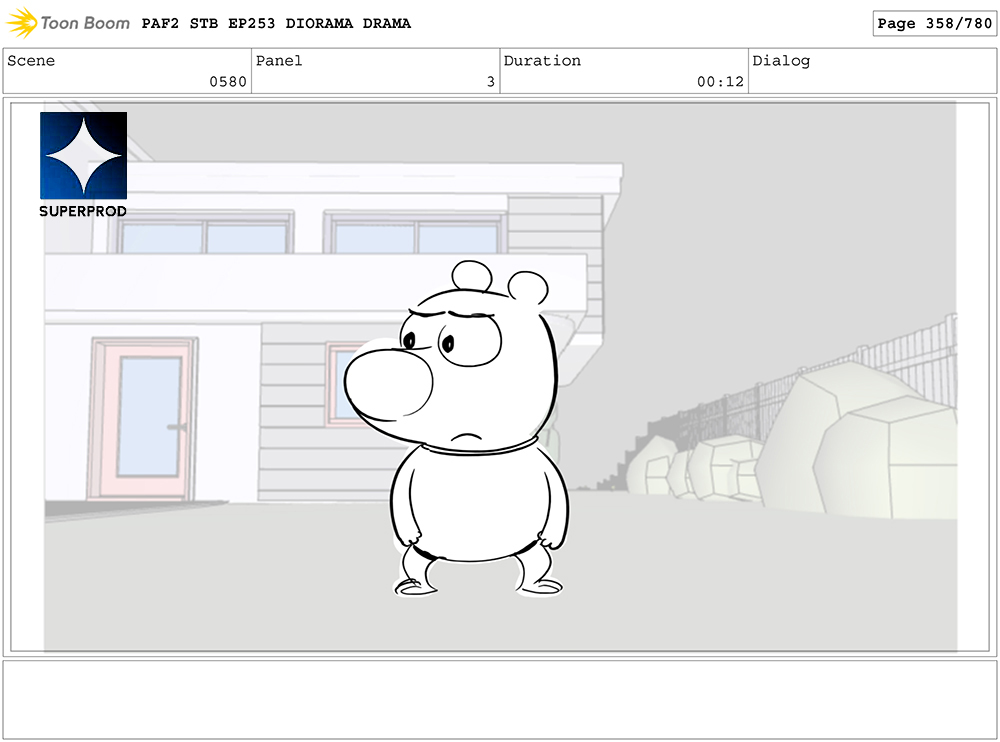1000x742 pixels.
Task: Click the Dialog header label
Action: [781, 61]
